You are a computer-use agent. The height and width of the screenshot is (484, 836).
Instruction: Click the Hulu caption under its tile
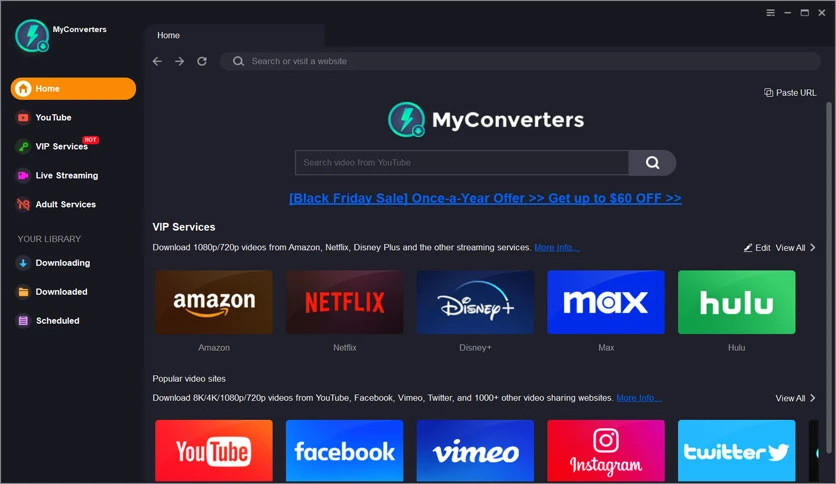click(736, 348)
